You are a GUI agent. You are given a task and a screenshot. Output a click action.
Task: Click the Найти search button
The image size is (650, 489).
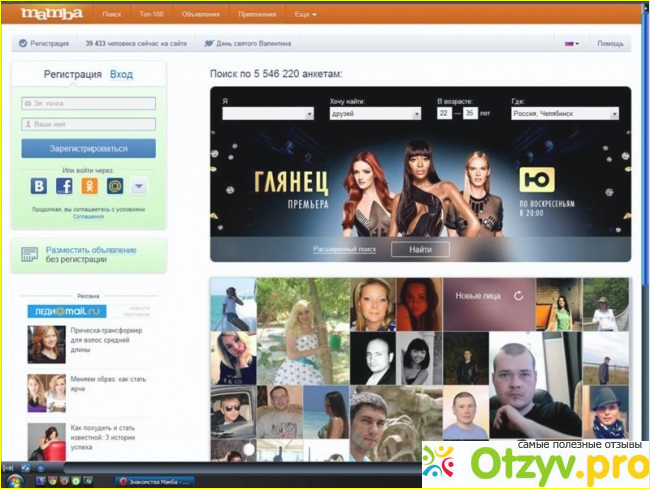[420, 248]
